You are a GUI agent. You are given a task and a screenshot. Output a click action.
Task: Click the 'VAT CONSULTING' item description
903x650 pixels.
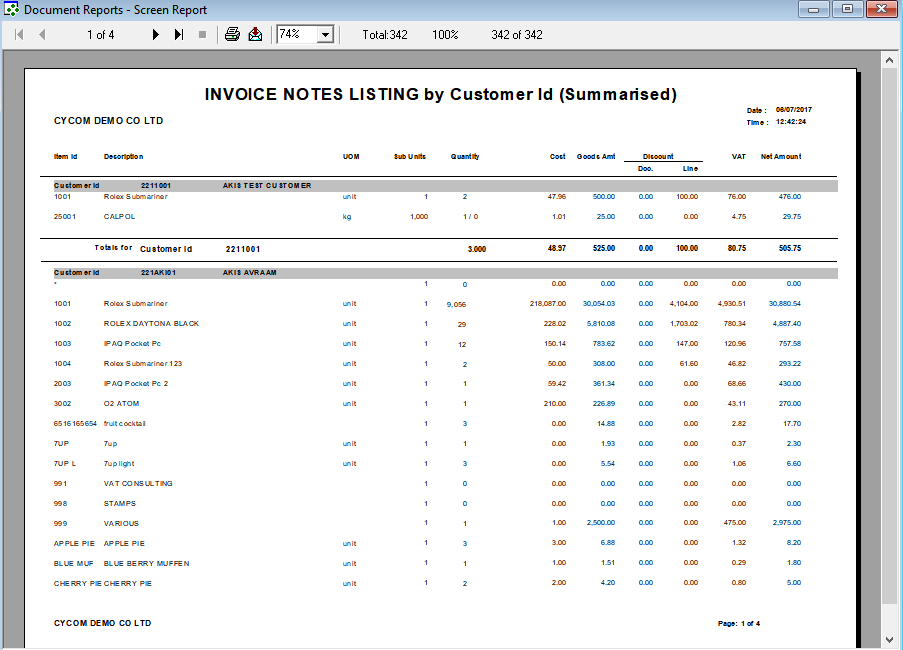tap(138, 484)
